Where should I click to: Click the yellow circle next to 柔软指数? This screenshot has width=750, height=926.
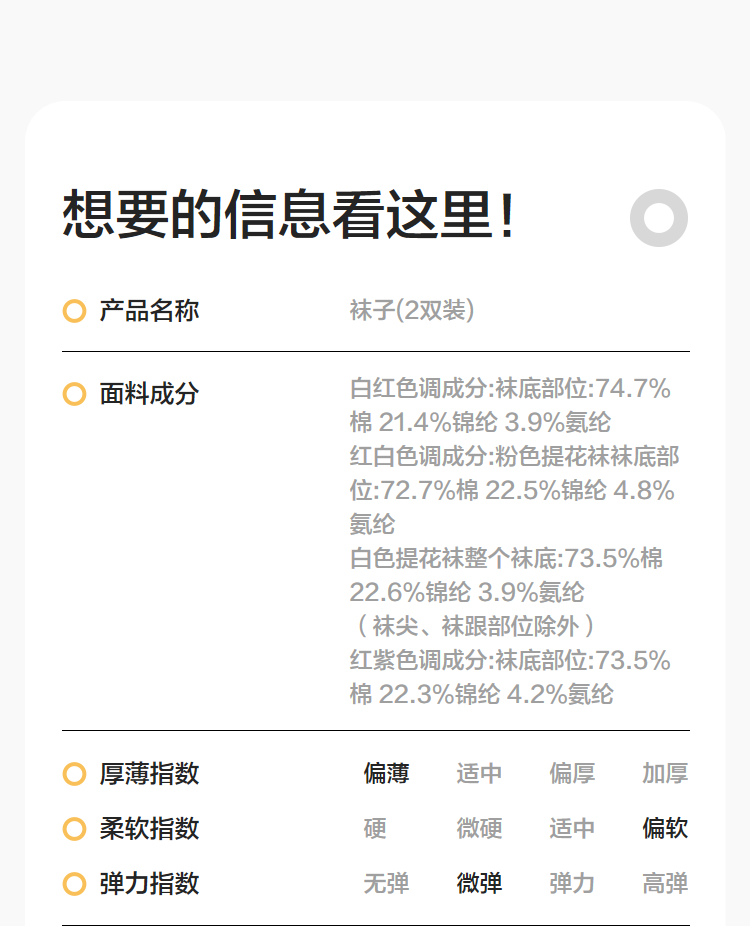pyautogui.click(x=74, y=829)
